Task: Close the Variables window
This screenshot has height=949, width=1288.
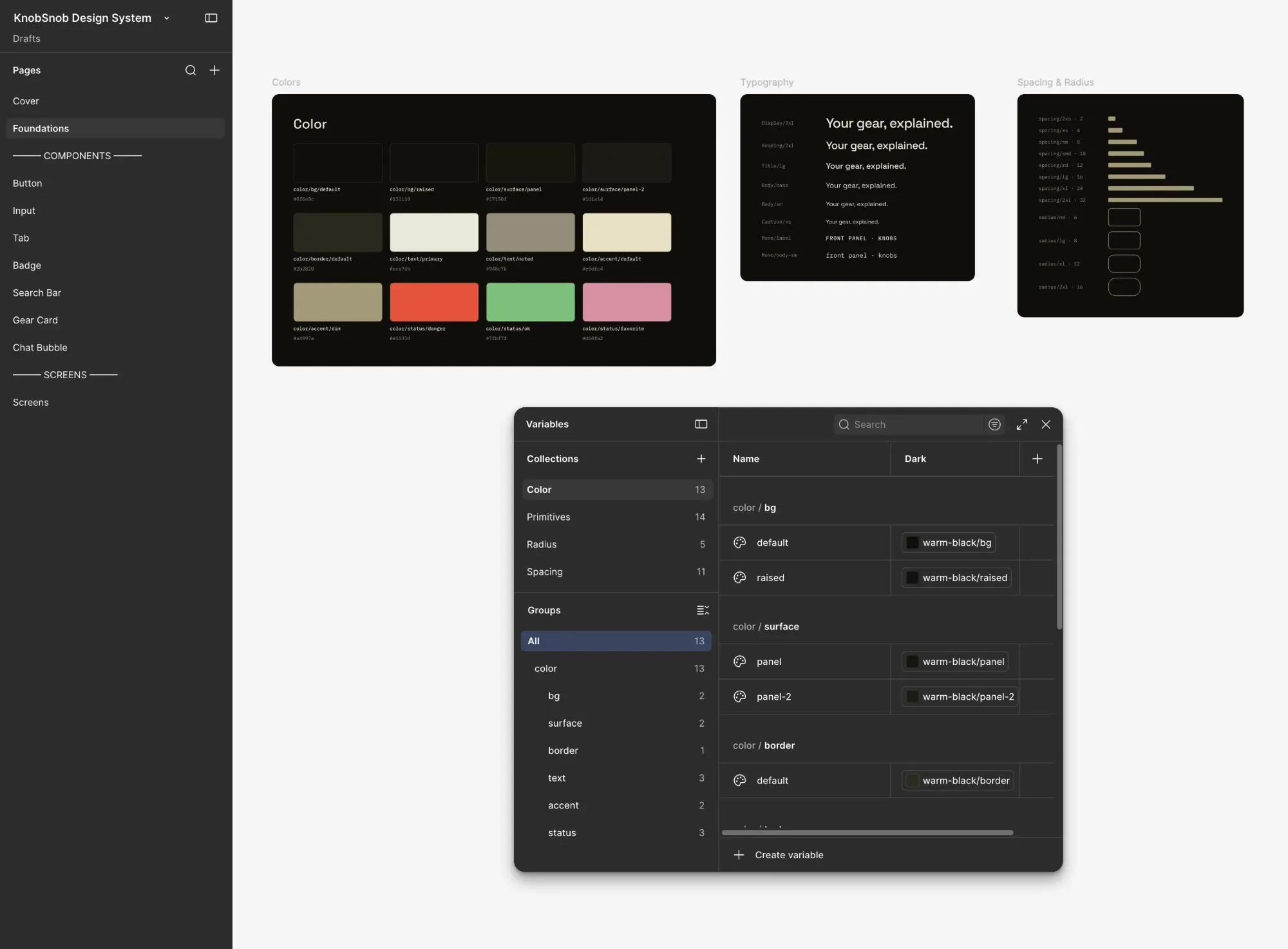Action: point(1046,425)
